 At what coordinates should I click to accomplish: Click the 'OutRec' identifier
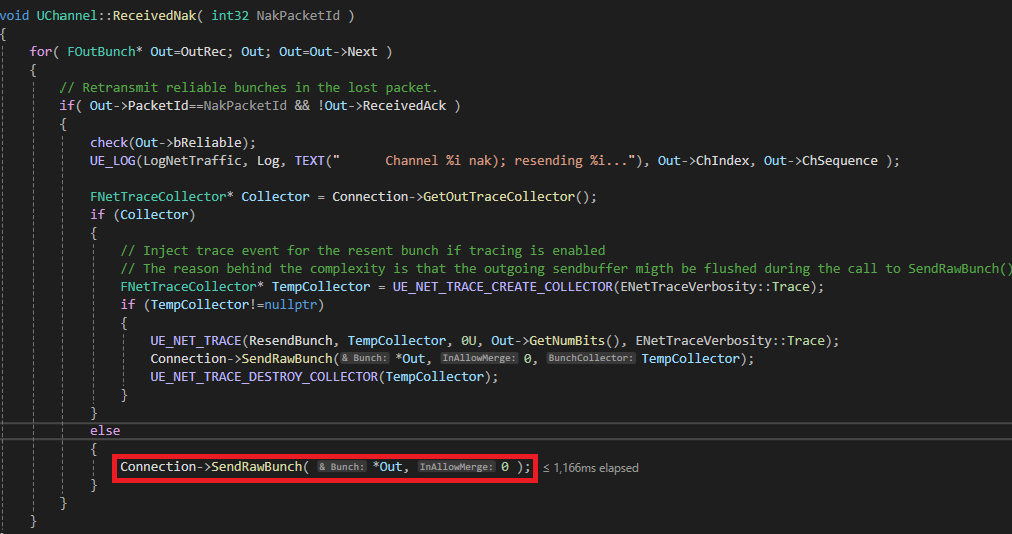pos(203,52)
